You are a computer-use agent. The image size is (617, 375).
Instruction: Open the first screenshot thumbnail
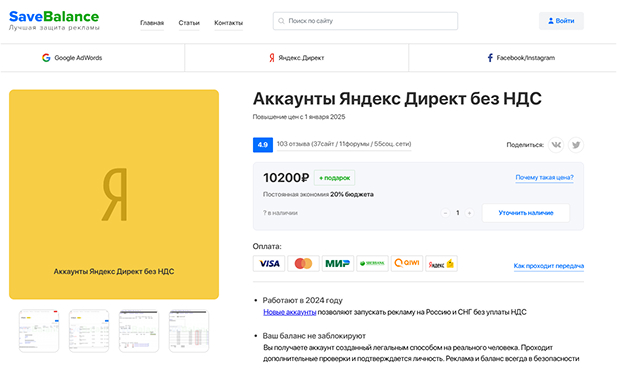pyautogui.click(x=39, y=331)
